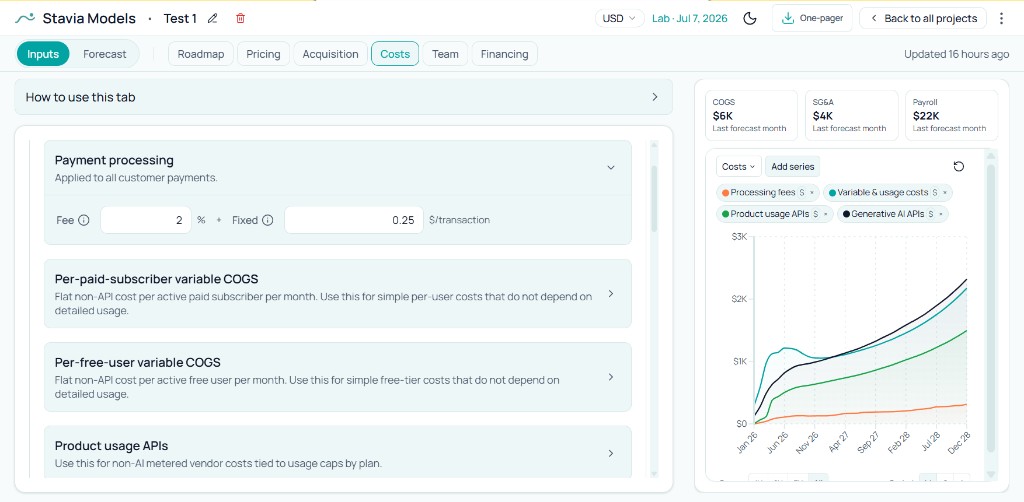Toggle the $ unit on Generative AI APIs chip
Viewport: 1024px width, 502px height.
[931, 213]
